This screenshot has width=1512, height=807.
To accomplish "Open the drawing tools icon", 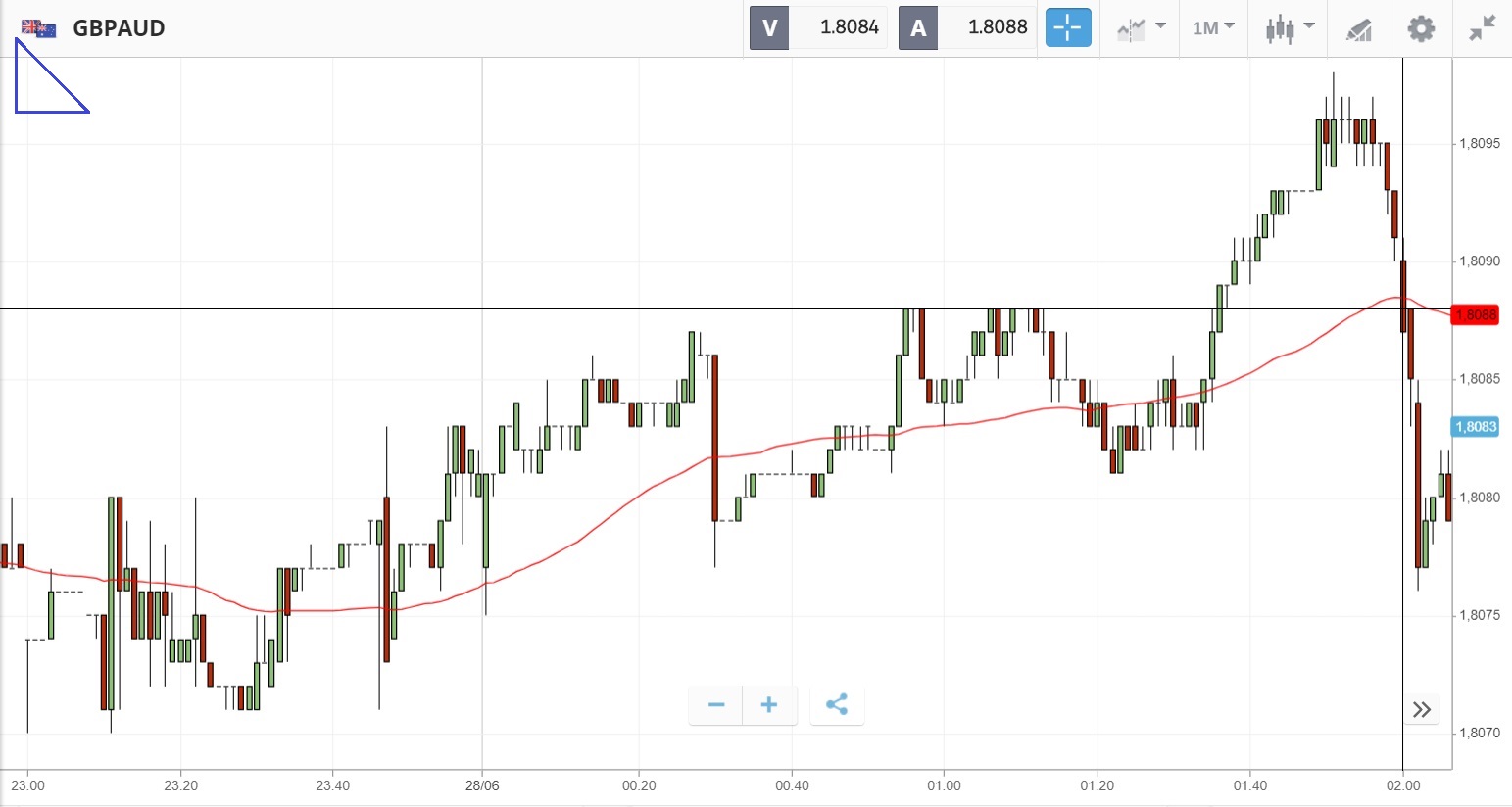I will point(1358,29).
